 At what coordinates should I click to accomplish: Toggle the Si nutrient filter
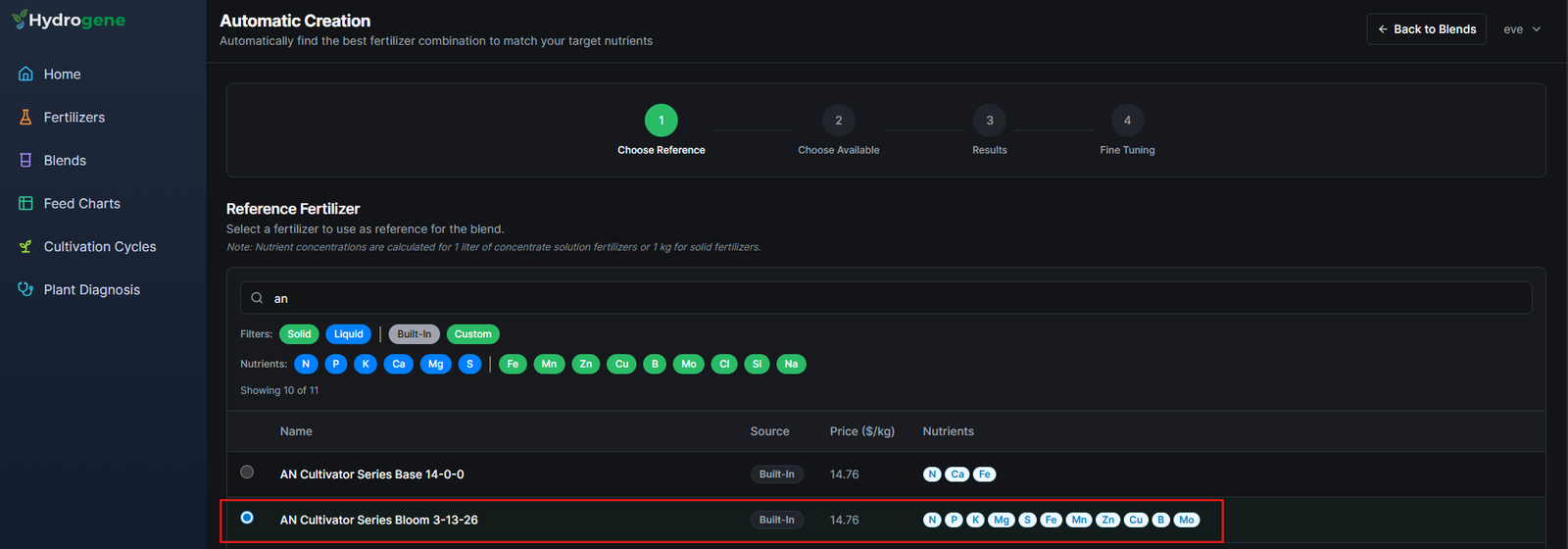click(757, 364)
